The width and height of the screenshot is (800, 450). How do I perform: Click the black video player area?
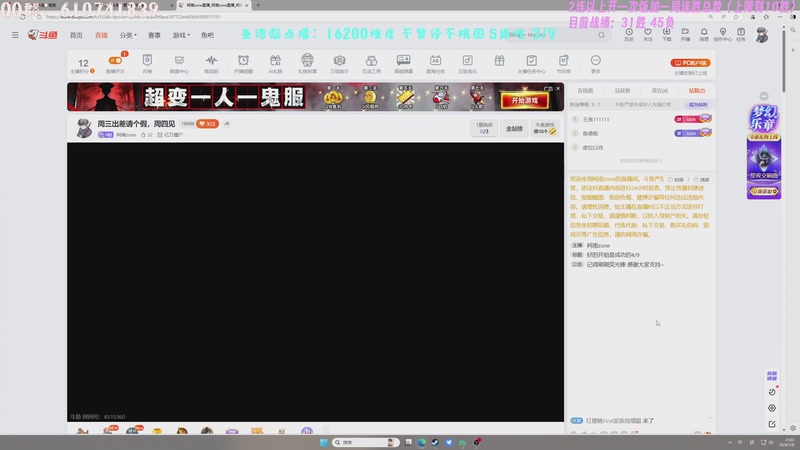pos(315,282)
